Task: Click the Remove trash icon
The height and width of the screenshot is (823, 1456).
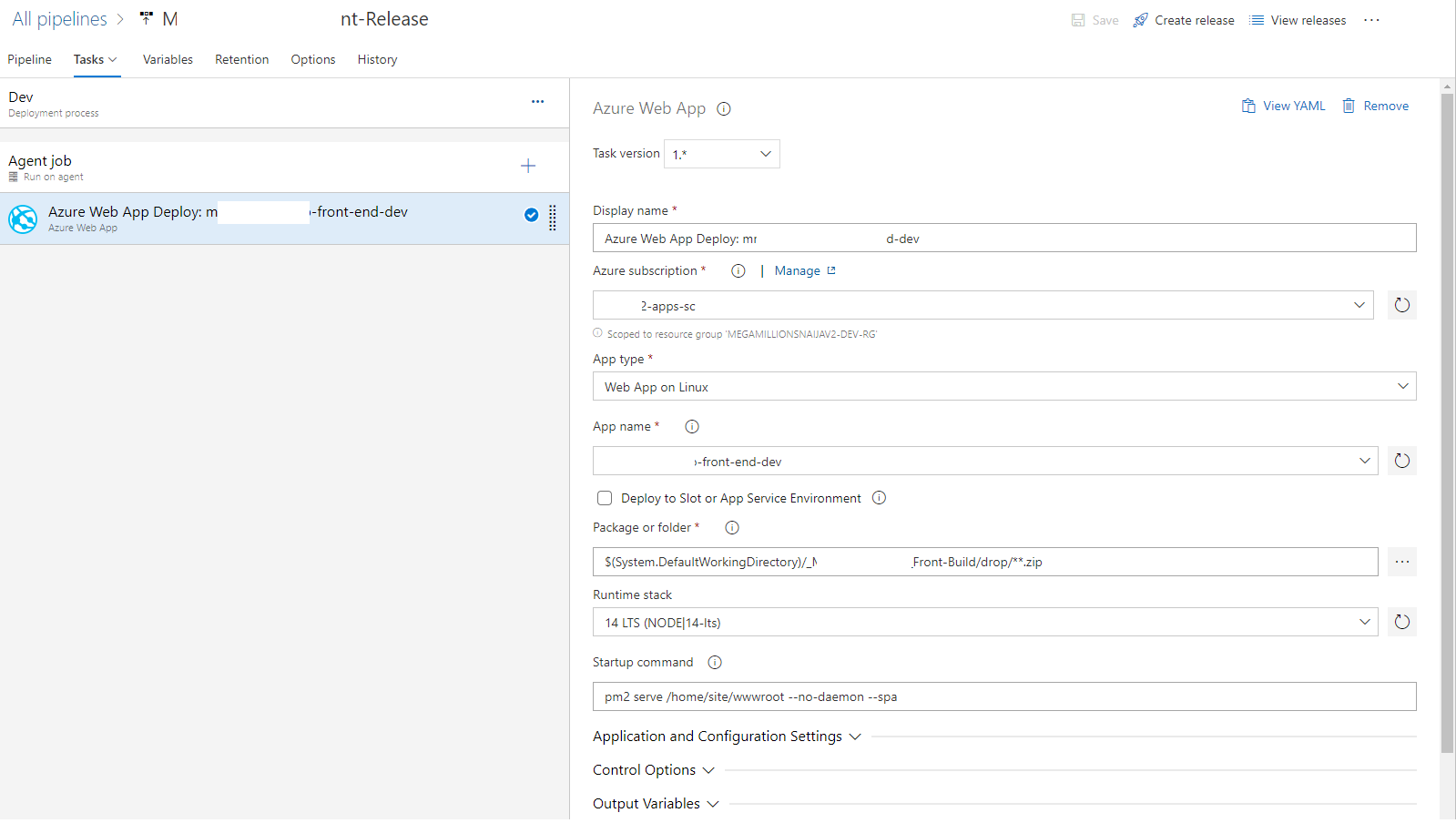Action: 1349,106
